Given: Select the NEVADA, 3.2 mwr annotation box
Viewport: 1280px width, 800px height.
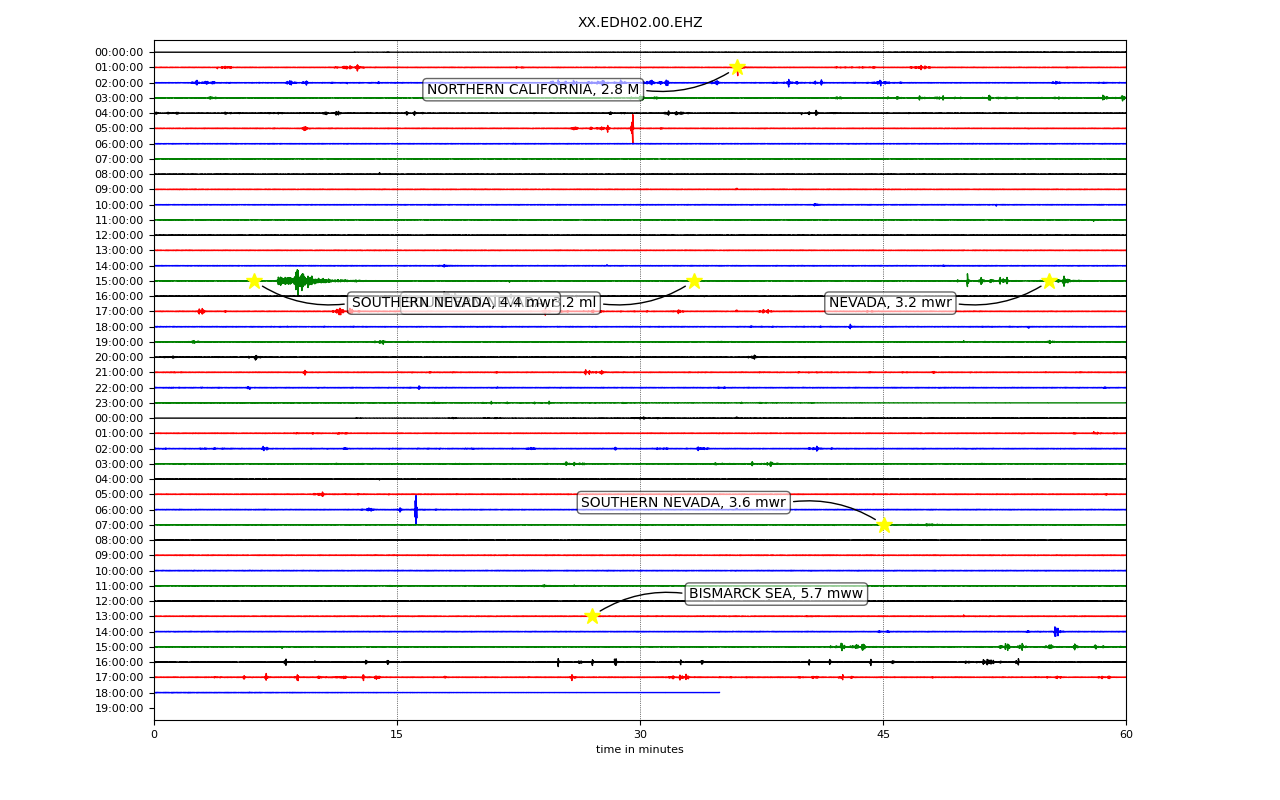Looking at the screenshot, I should point(890,303).
